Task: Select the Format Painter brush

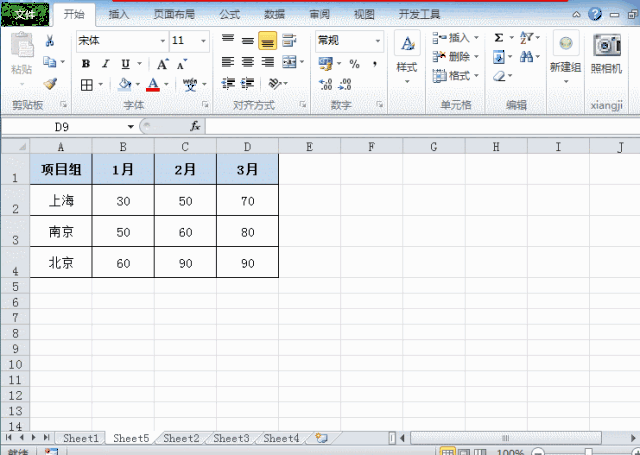Action: tap(50, 84)
